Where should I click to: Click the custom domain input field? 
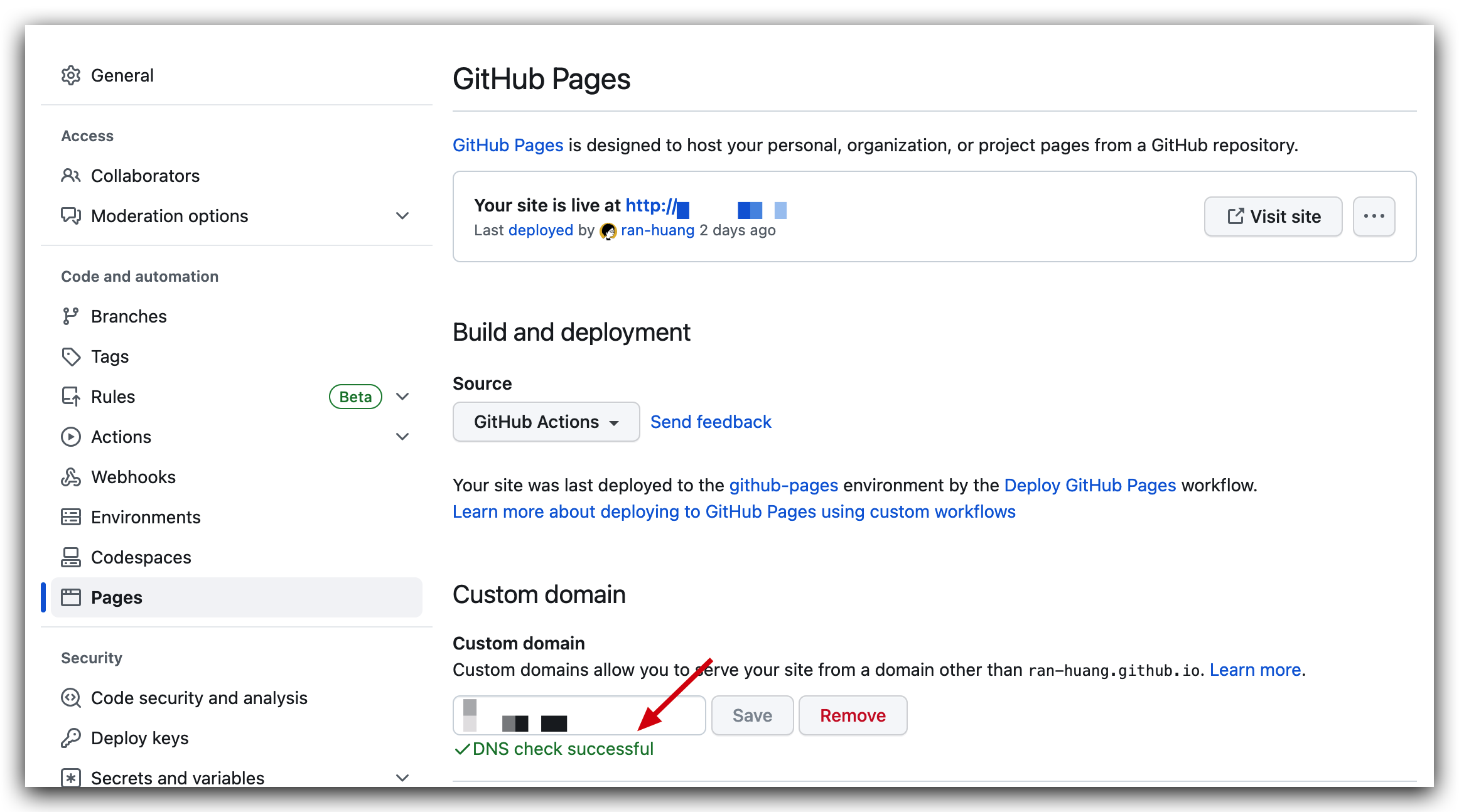point(578,715)
